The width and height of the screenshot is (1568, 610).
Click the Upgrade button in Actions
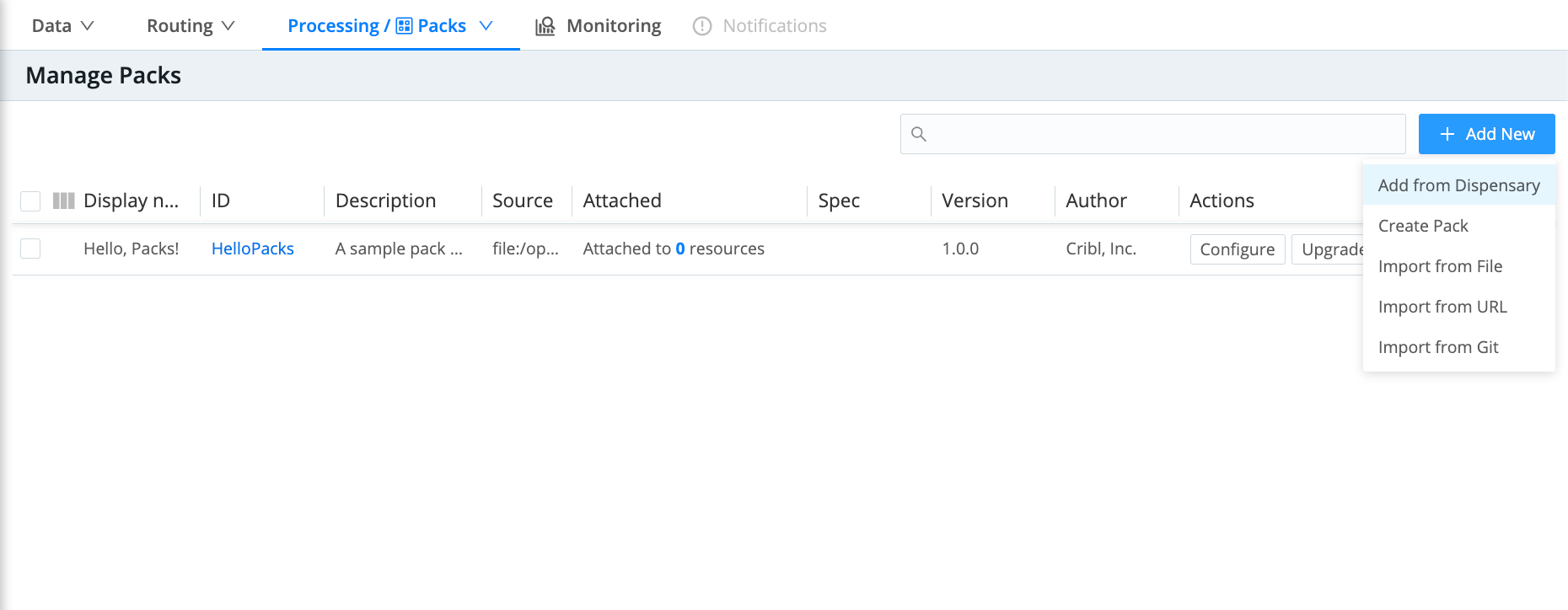pyautogui.click(x=1330, y=249)
